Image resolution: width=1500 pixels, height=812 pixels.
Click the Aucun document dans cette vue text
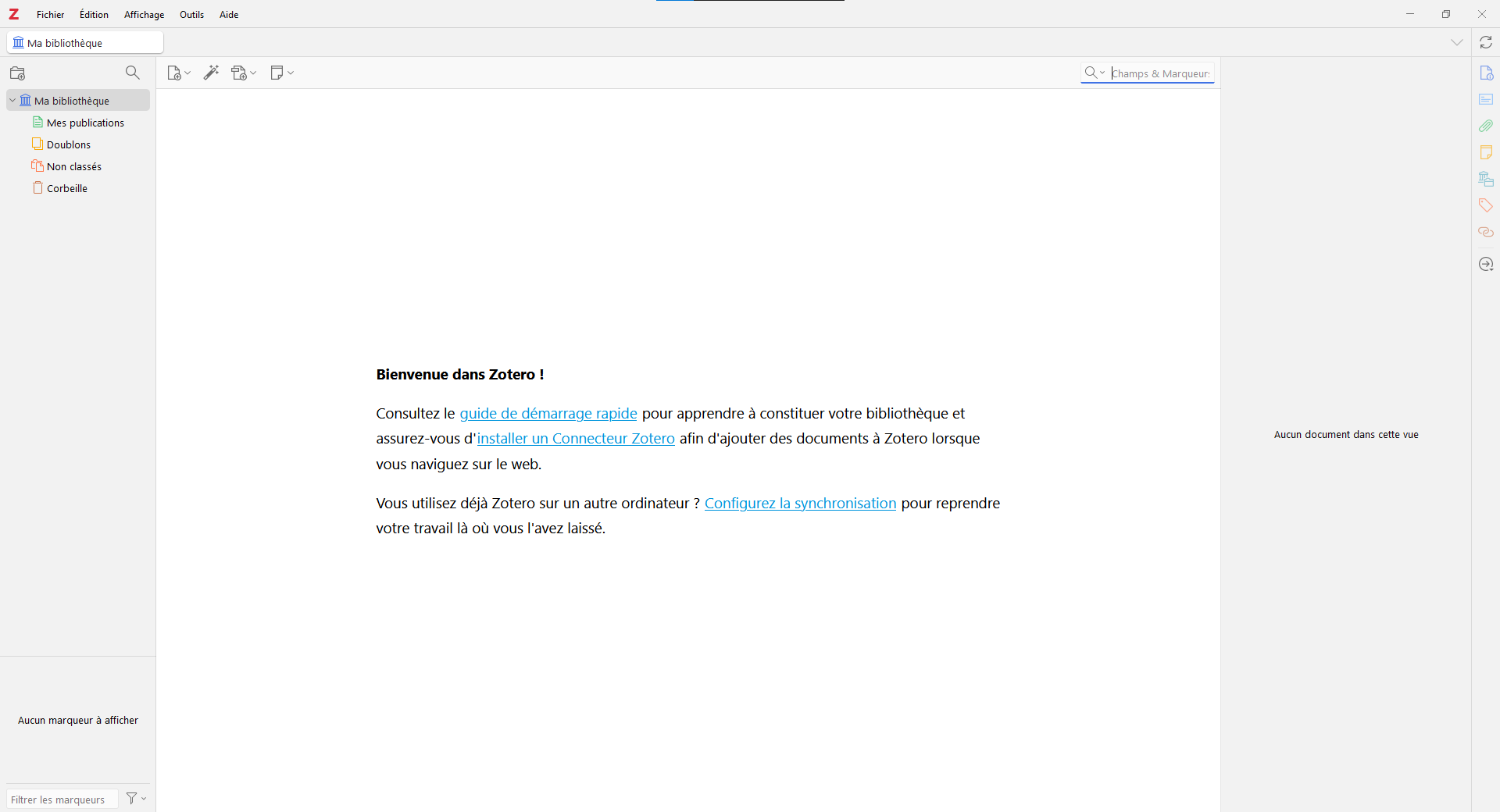1346,435
